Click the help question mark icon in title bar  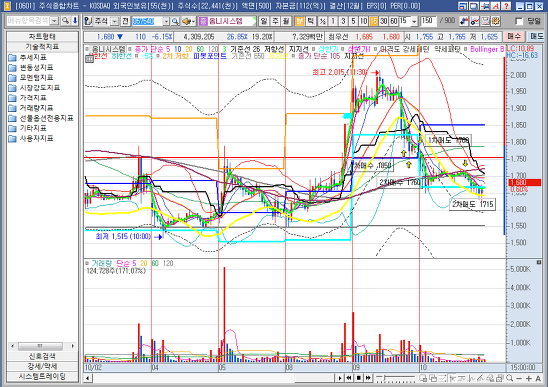point(506,6)
